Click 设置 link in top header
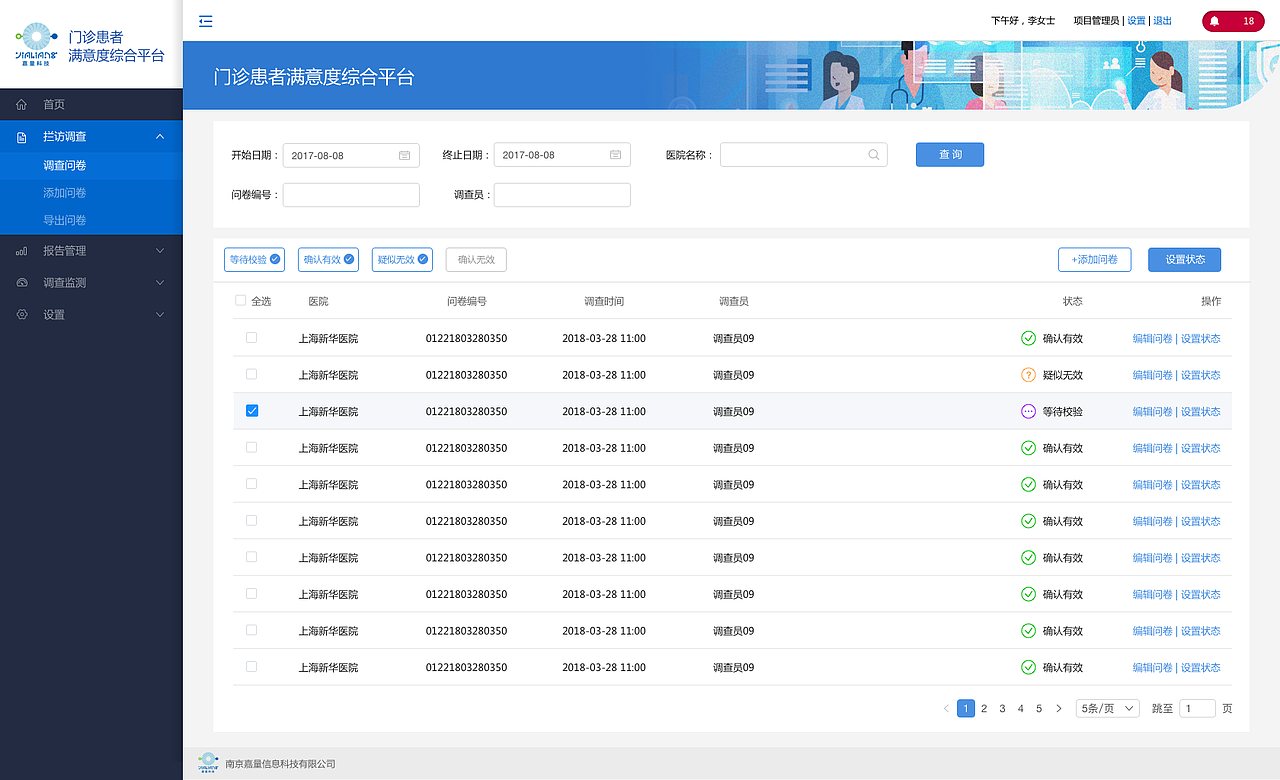The width and height of the screenshot is (1280, 780). [1136, 21]
